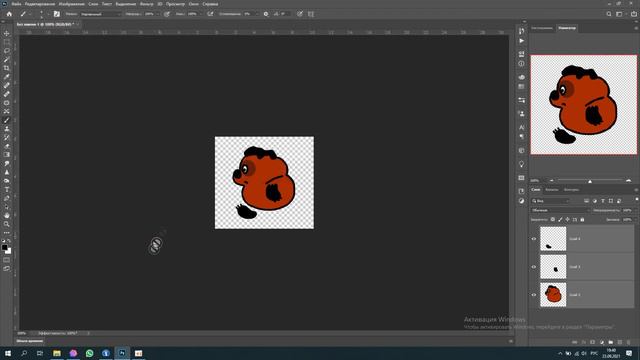The width and height of the screenshot is (640, 360).
Task: Open the Windows Start menu
Action: click(8, 353)
